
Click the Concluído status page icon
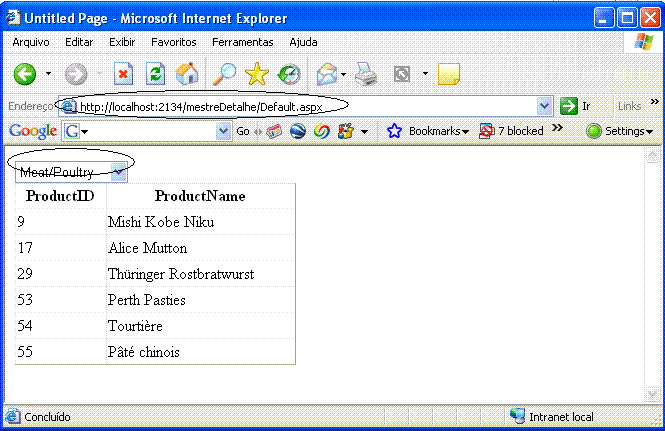click(x=13, y=417)
